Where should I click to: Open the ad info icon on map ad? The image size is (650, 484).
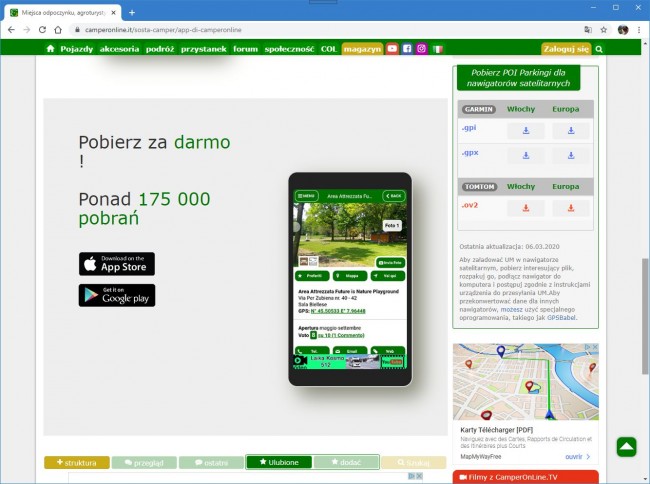click(588, 347)
